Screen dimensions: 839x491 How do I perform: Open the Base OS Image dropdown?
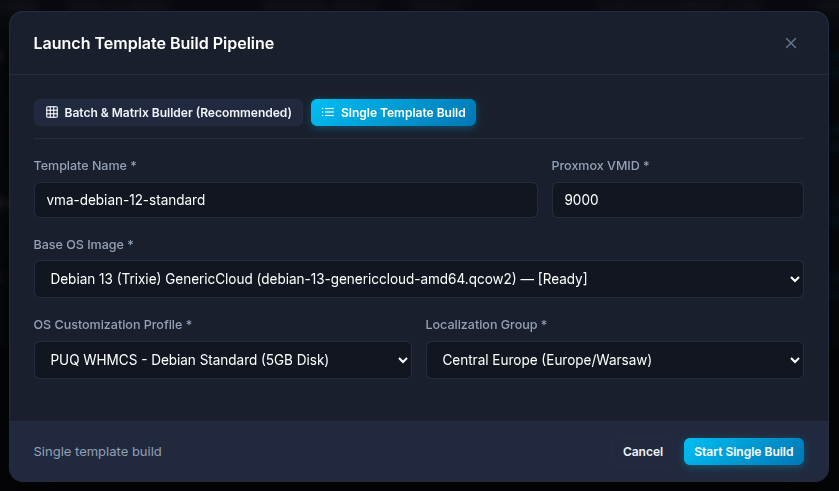pos(418,279)
